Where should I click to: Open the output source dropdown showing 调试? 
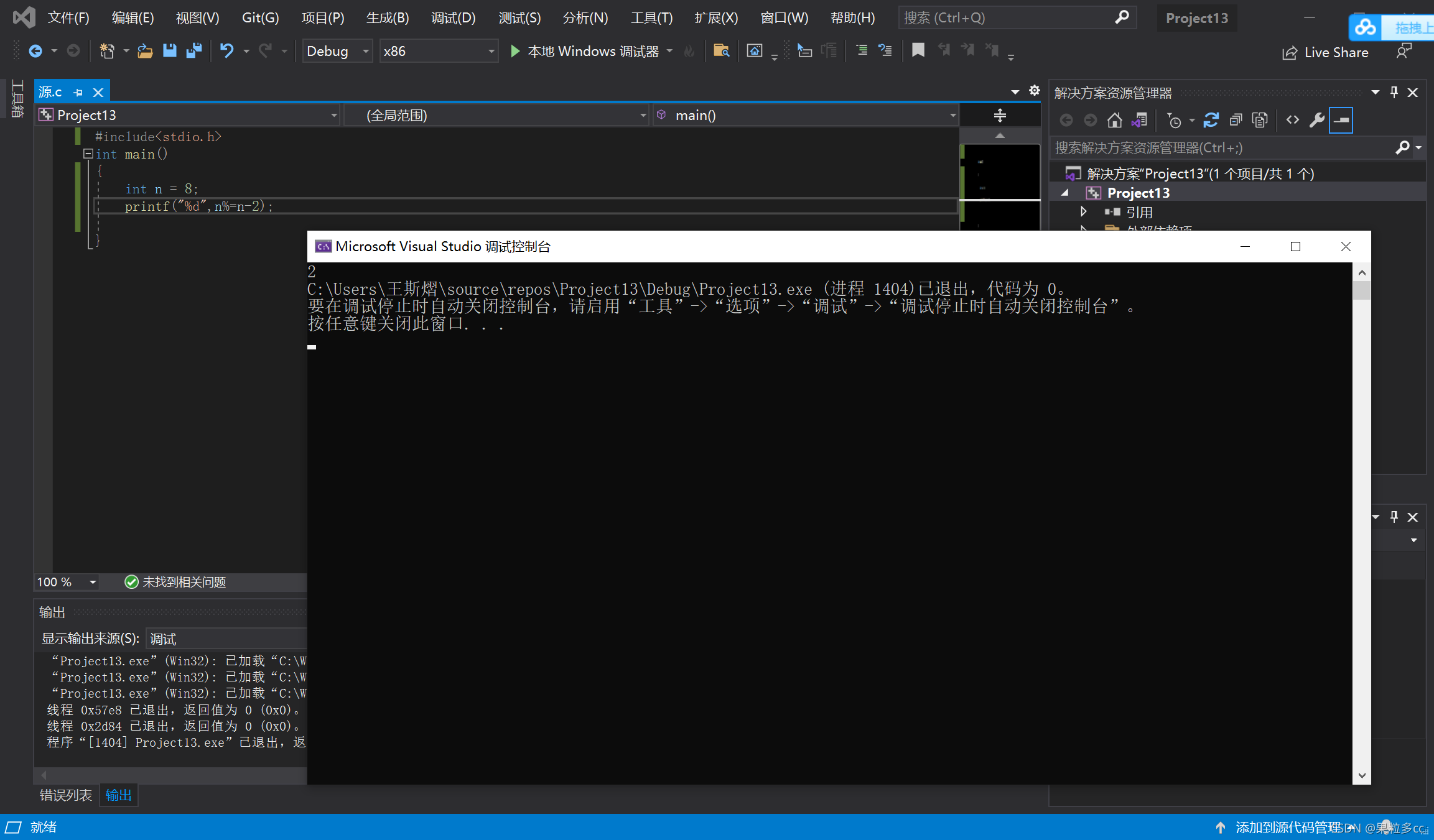point(226,639)
